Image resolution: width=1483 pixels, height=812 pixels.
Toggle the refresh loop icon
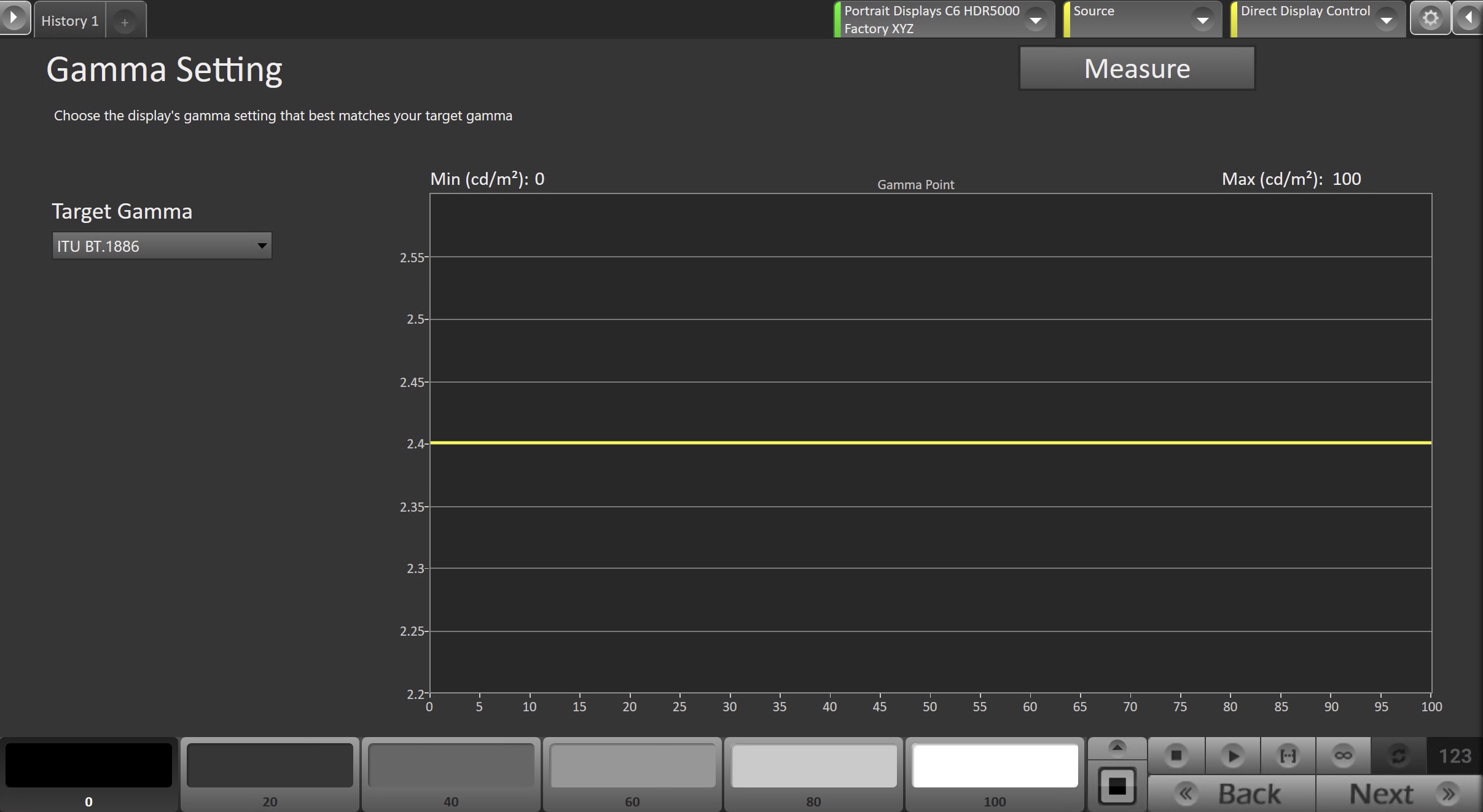click(x=1398, y=755)
